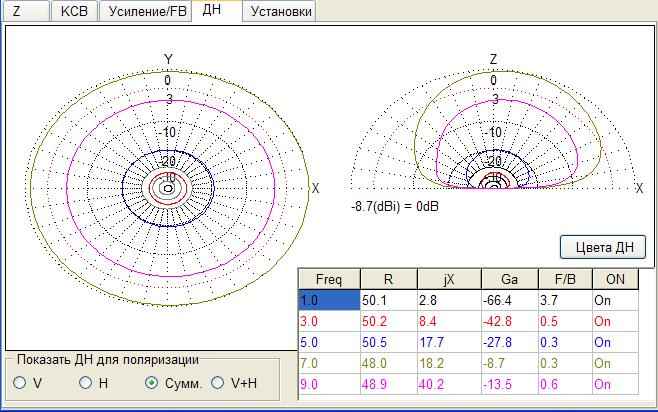Toggle On state for 7.0 row
The image size is (658, 412).
[x=615, y=363]
